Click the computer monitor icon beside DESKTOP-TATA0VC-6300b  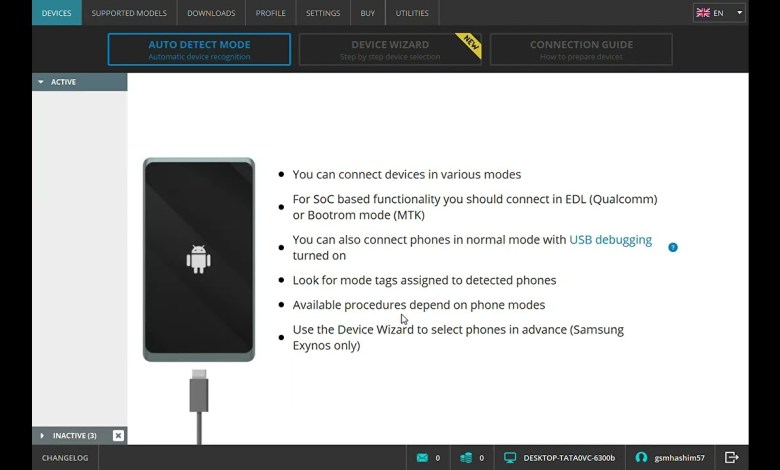coord(510,458)
